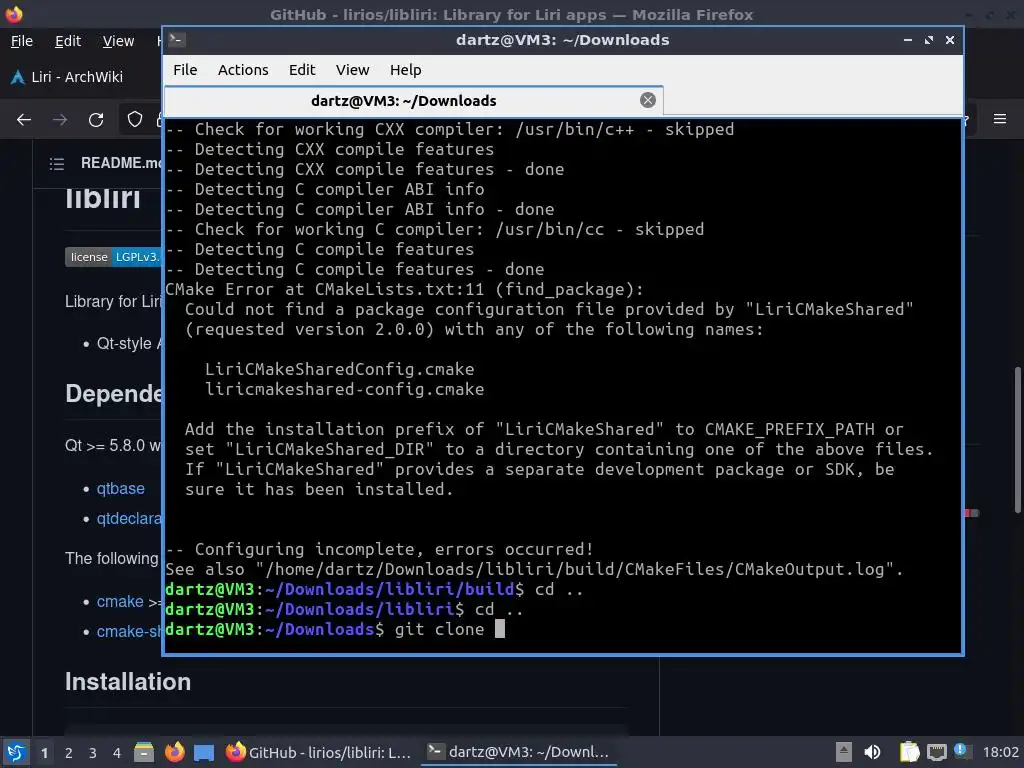Click the 'LiriCMakeSharedConfig.cmake' text in terminal
This screenshot has height=768, width=1024.
point(340,370)
